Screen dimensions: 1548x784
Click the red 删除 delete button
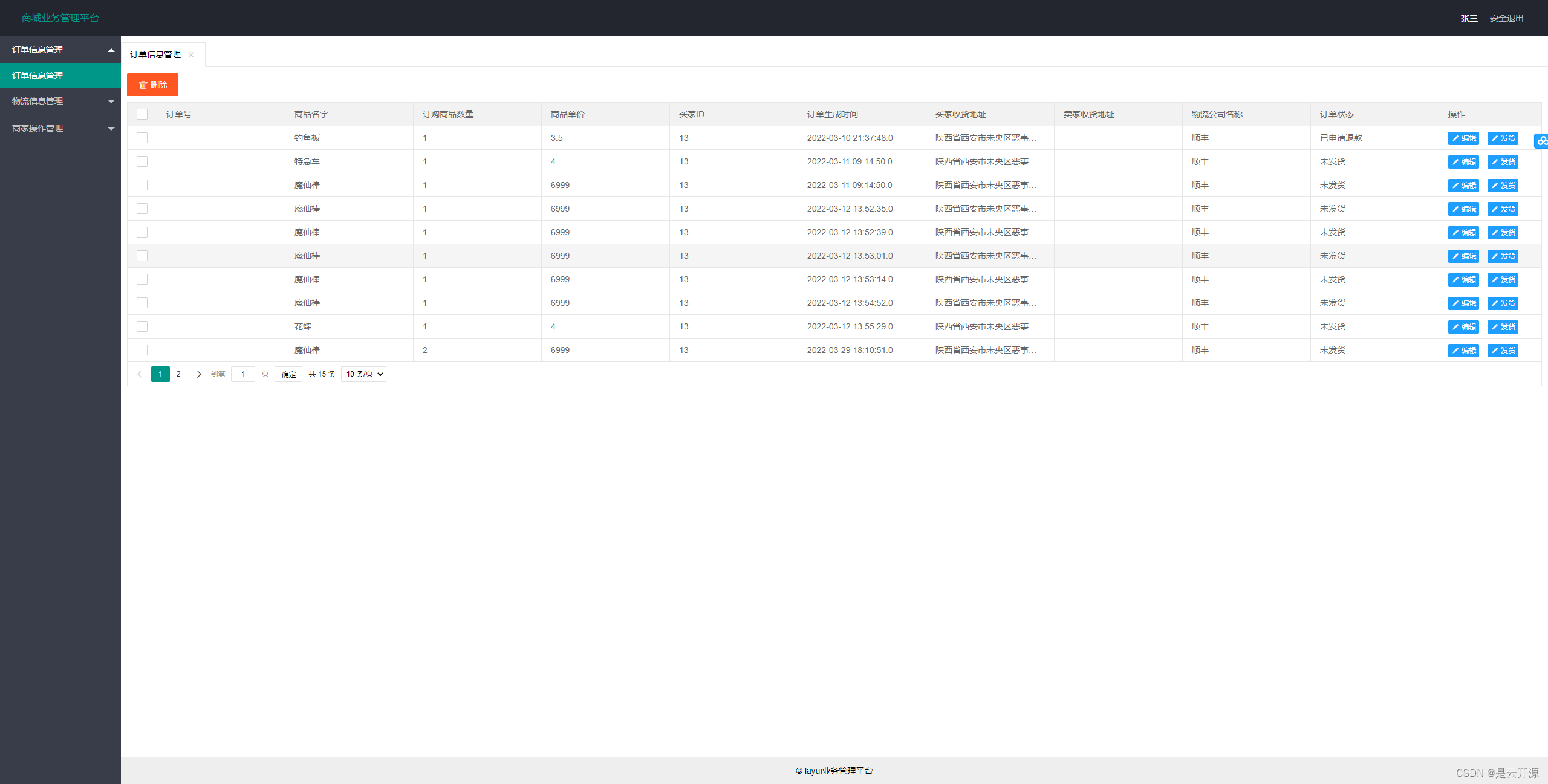coord(152,85)
